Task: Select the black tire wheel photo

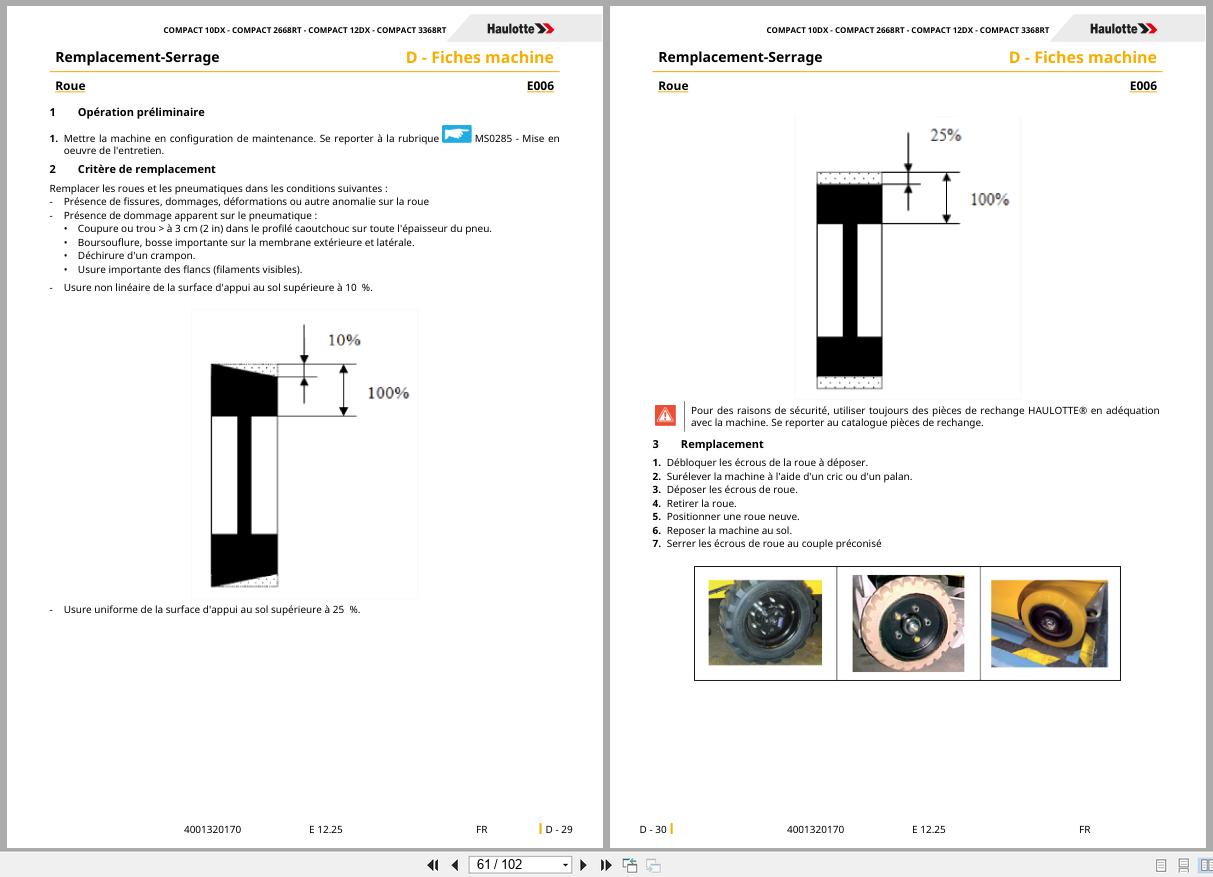Action: pyautogui.click(x=765, y=622)
